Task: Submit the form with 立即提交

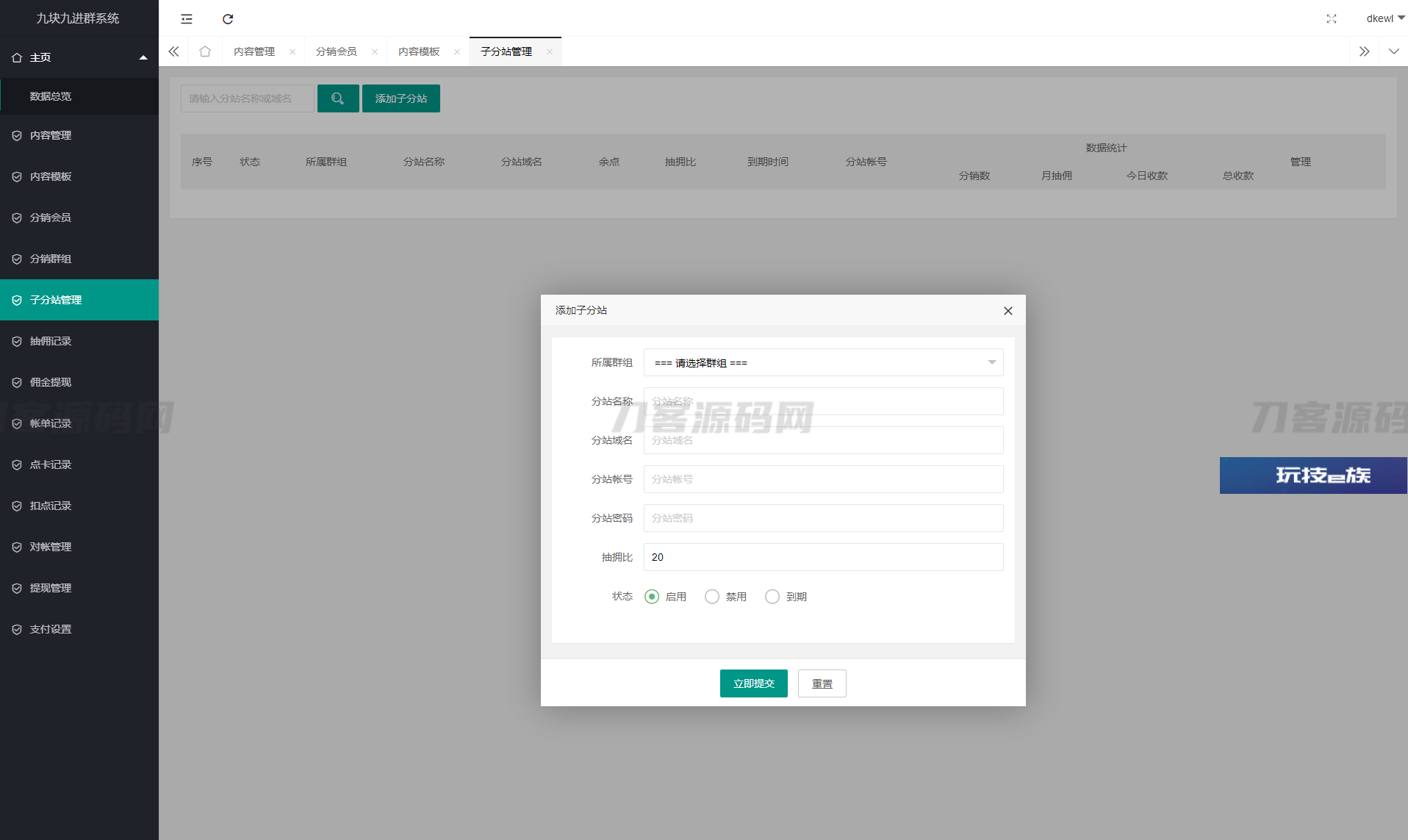Action: point(754,683)
